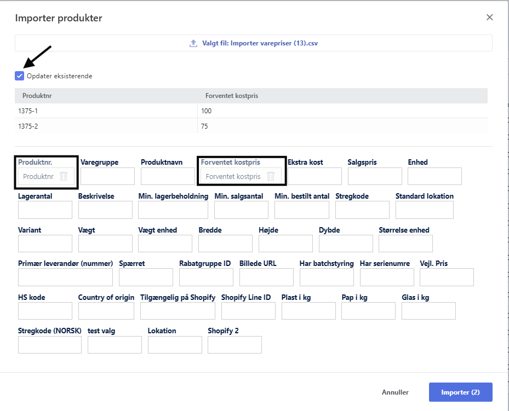509x411 pixels.
Task: Click the upload icon next to Valgt fil
Action: (193, 43)
